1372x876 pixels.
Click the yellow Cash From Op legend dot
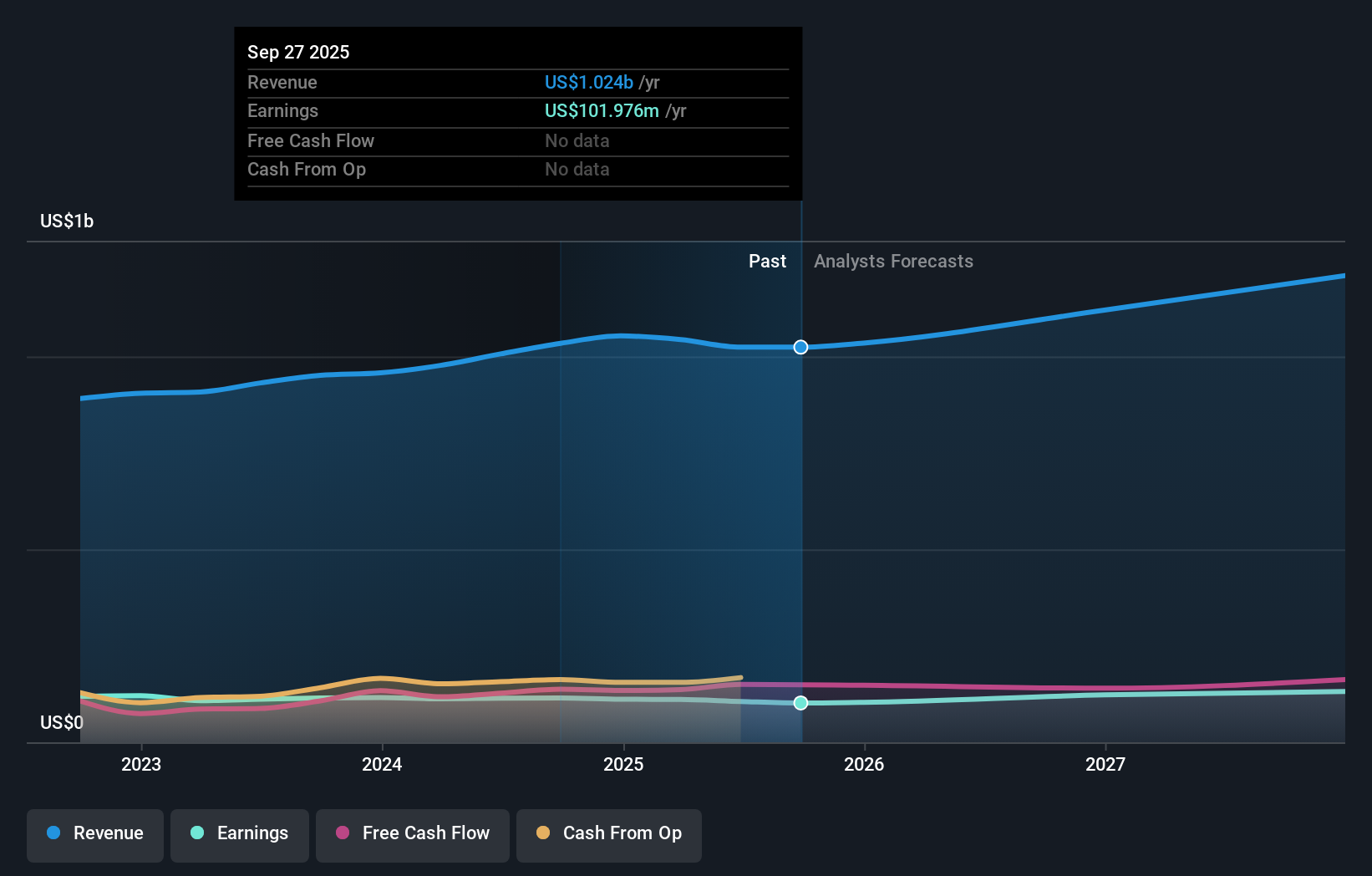(544, 833)
